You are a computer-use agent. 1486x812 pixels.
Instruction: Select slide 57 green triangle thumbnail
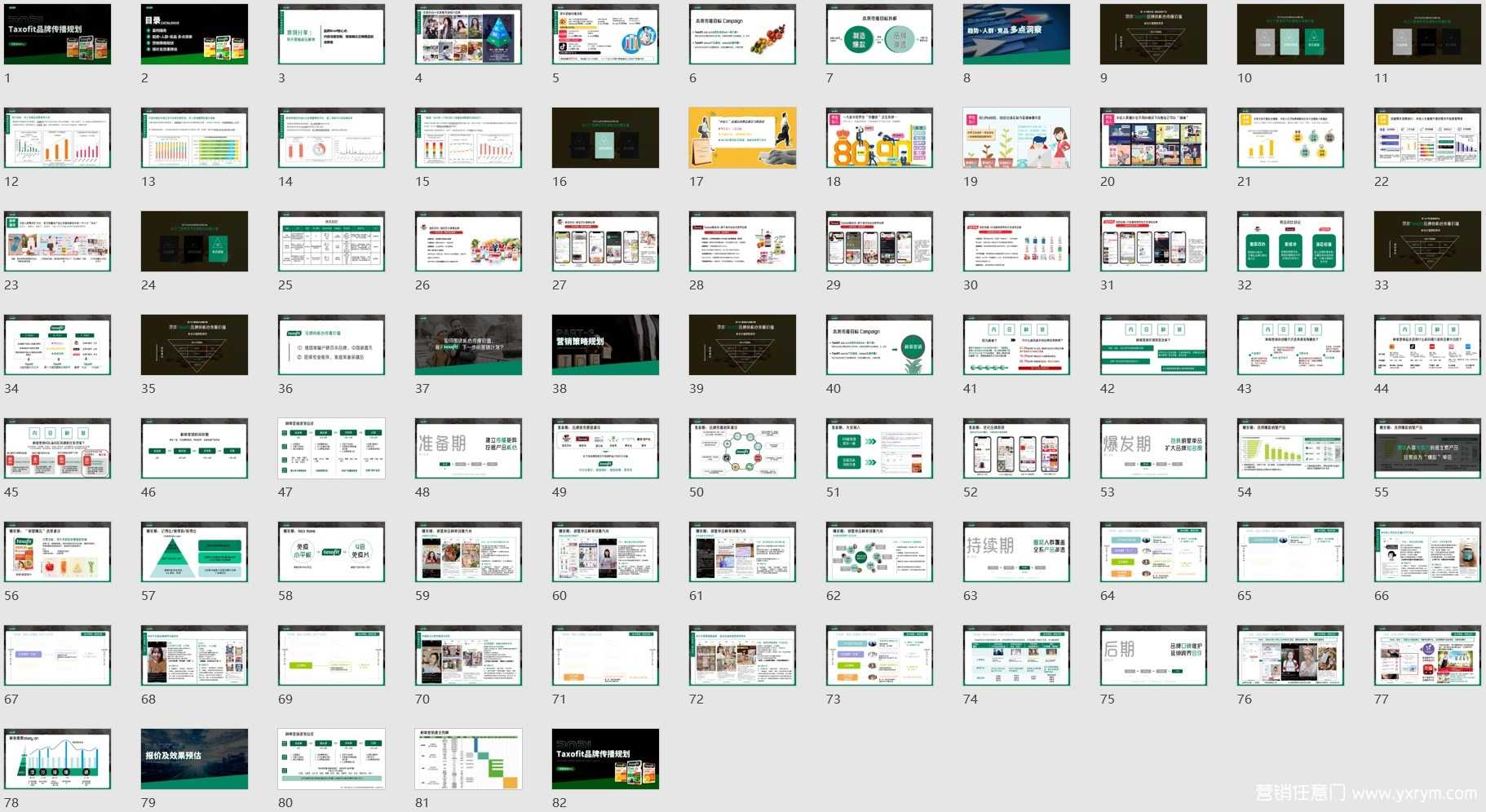[194, 552]
